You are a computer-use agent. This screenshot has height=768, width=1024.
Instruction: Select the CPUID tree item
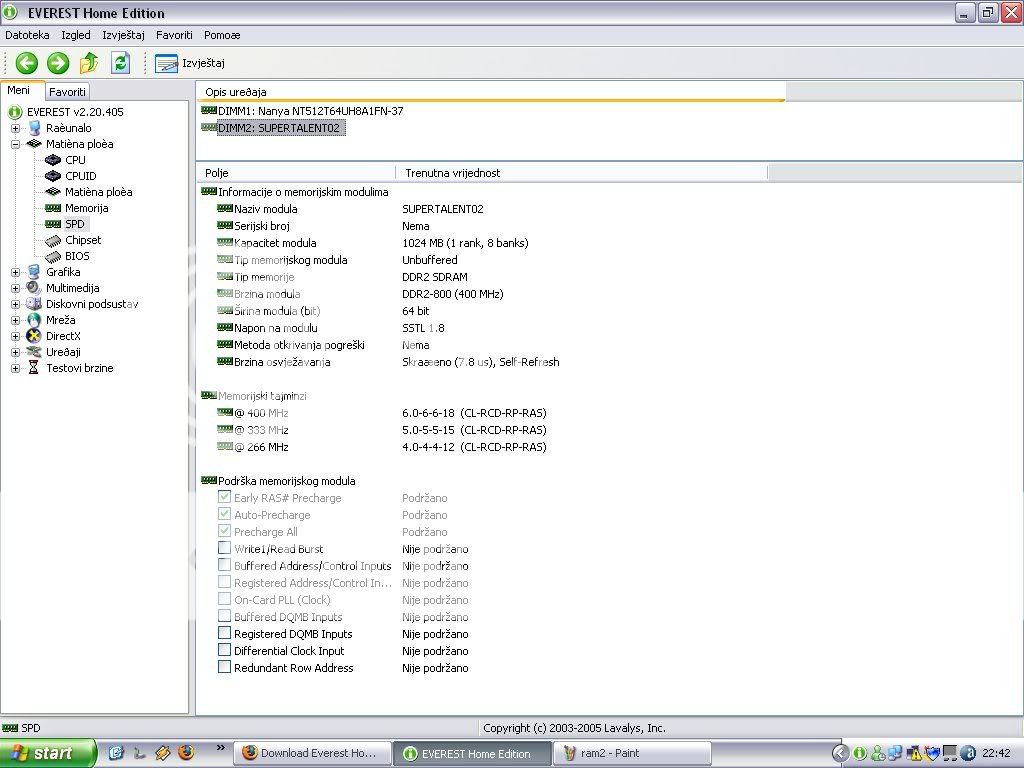coord(80,176)
